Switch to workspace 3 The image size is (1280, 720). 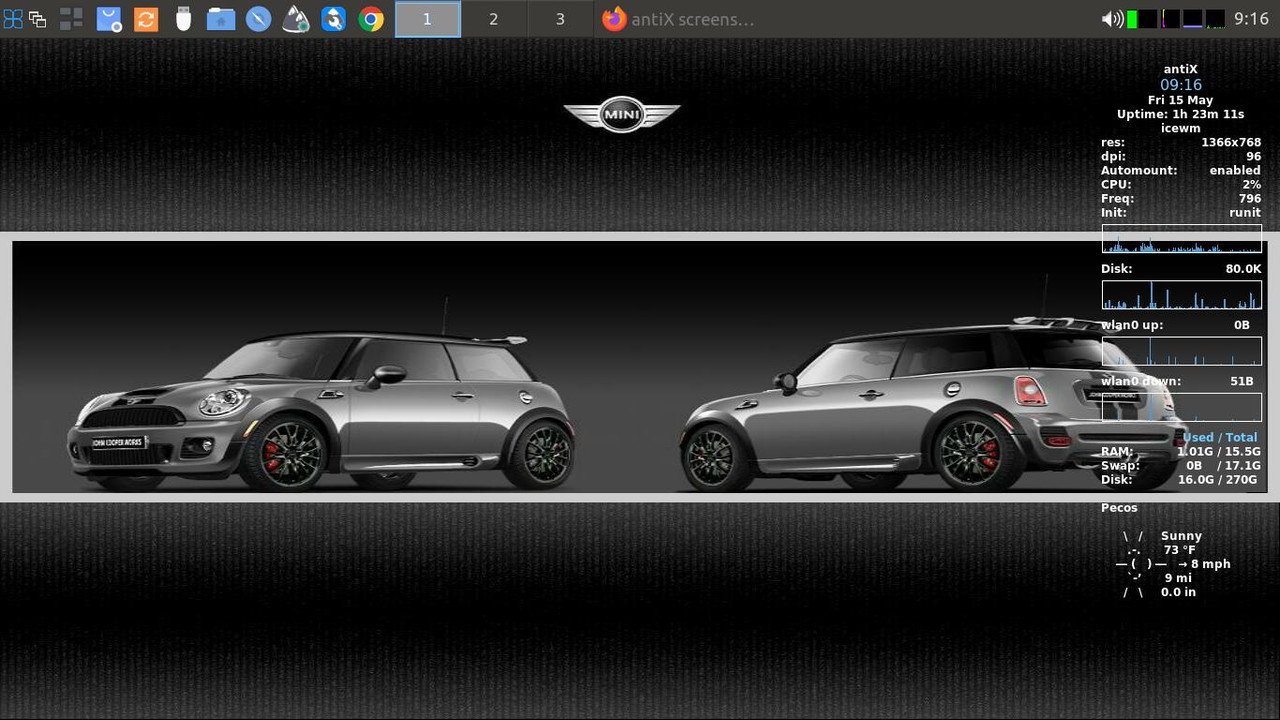pos(560,19)
